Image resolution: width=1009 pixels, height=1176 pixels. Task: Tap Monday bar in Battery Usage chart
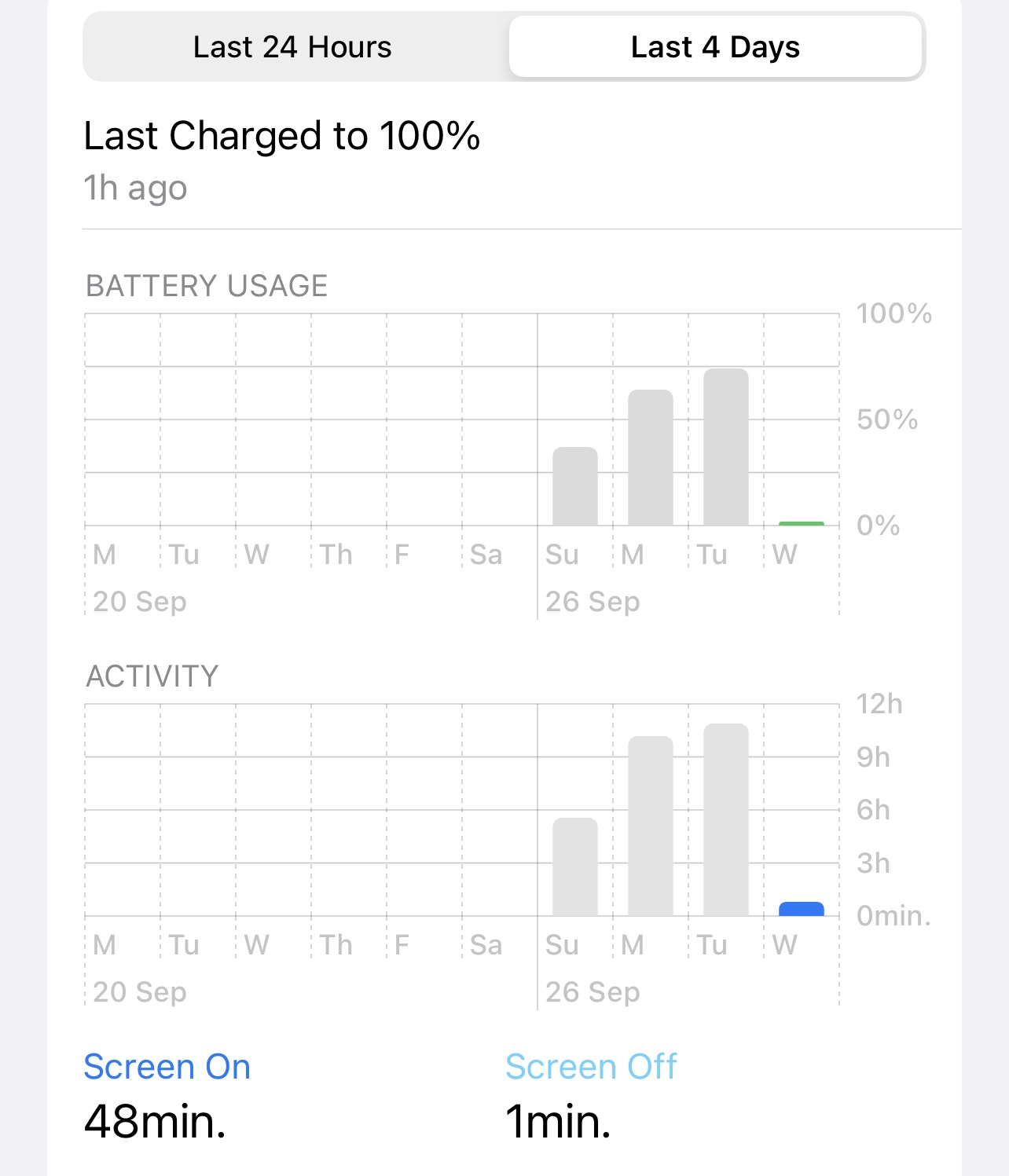click(x=651, y=457)
